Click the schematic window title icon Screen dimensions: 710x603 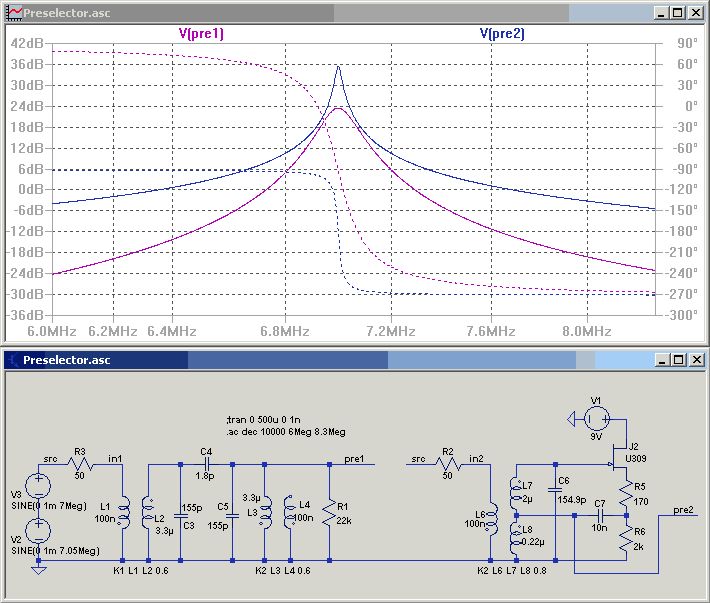[12, 359]
